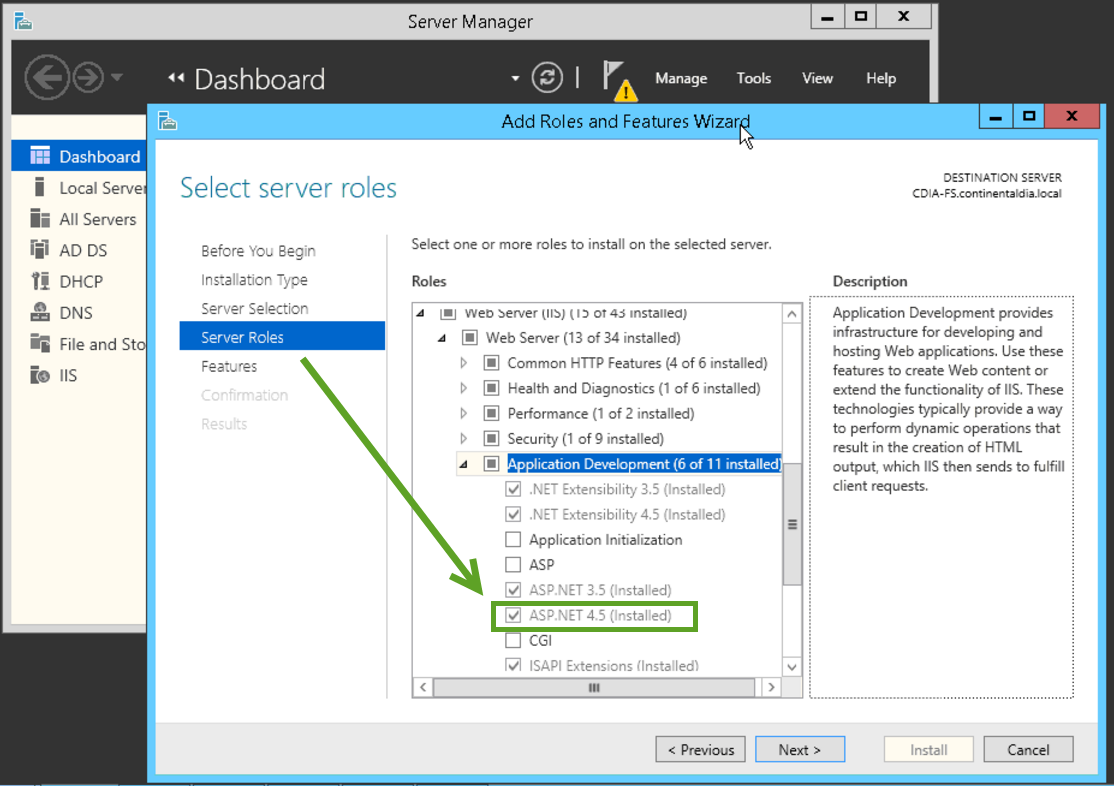Toggle the .NET Extensibility 3.5 checkbox

(513, 489)
